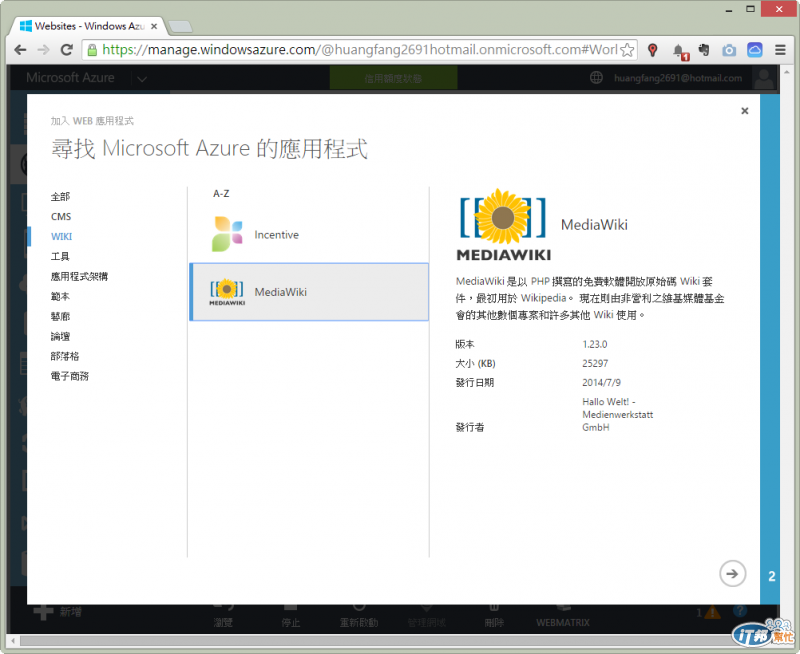Open a new browser tab
Image resolution: width=800 pixels, height=654 pixels.
pyautogui.click(x=180, y=26)
